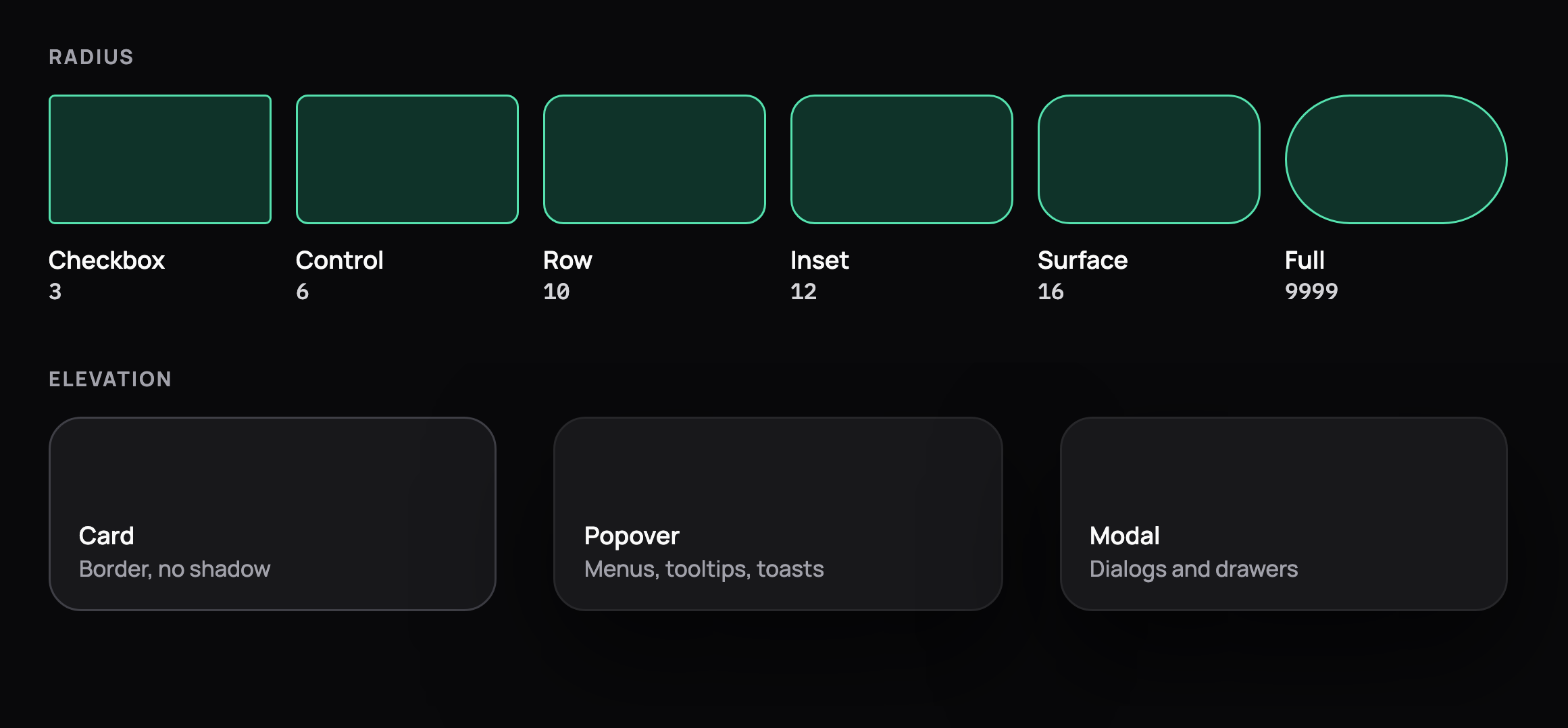Click the value '6' under Control

coord(303,292)
